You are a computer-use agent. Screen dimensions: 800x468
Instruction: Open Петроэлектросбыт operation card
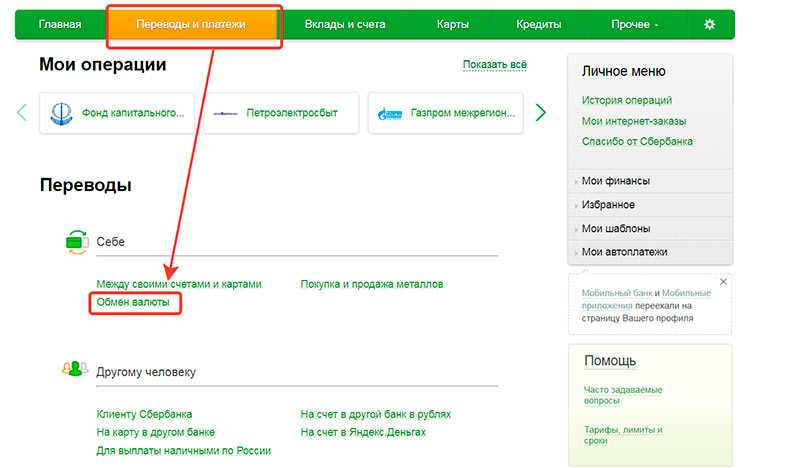281,113
